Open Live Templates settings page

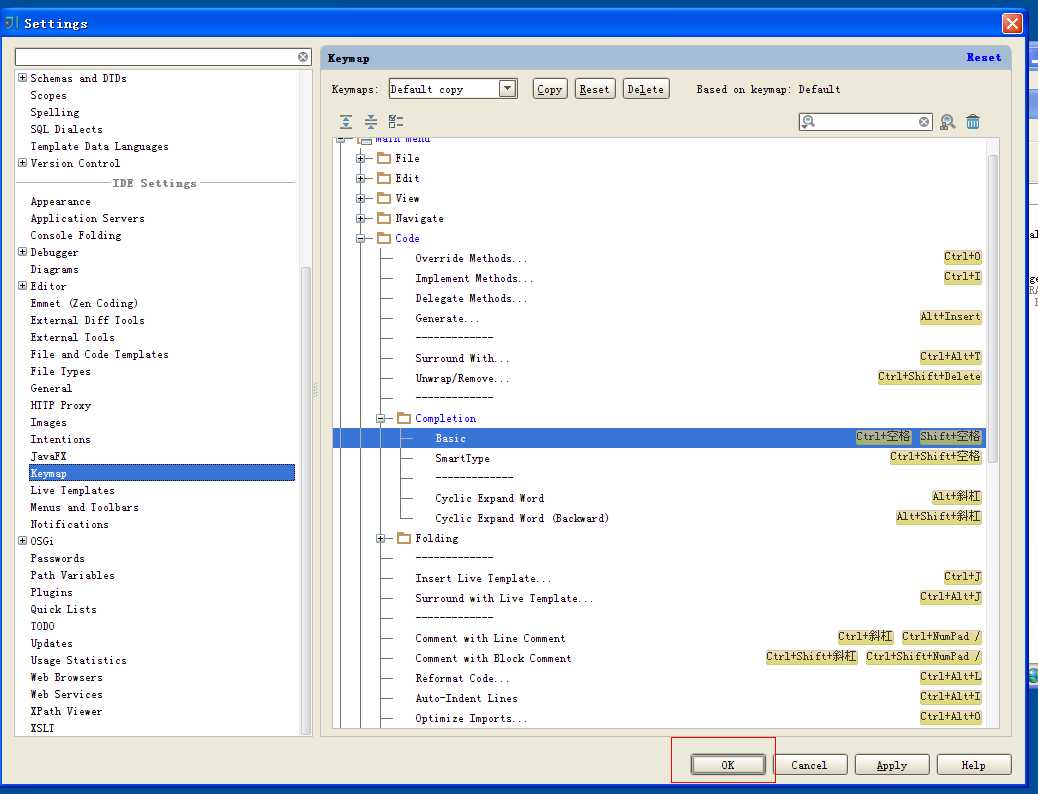(x=72, y=490)
